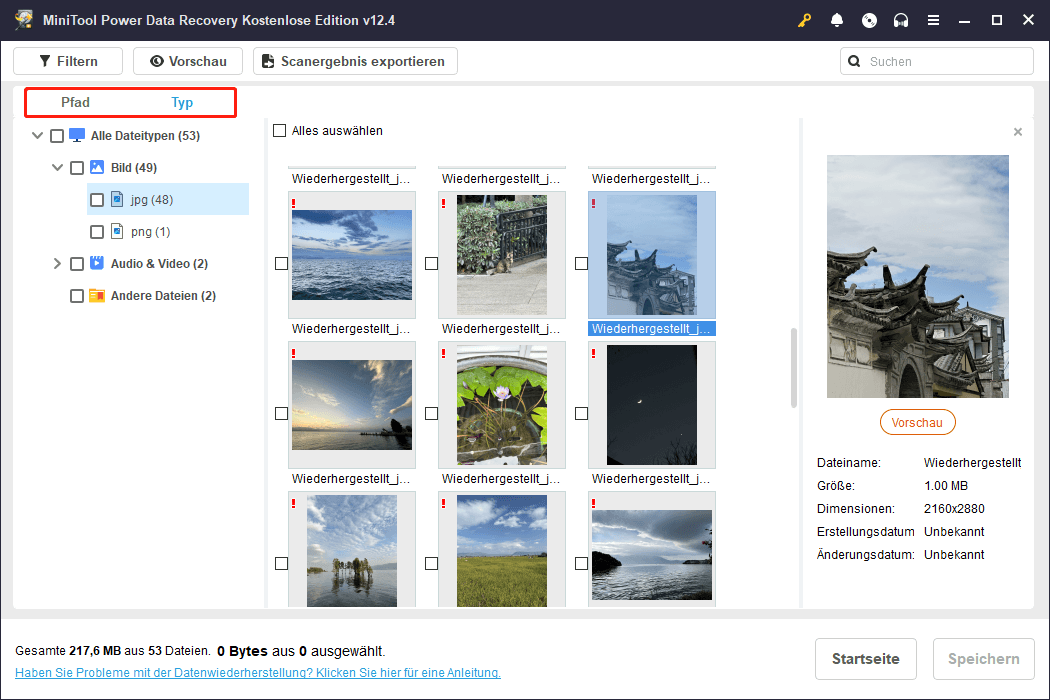Click the folder icon beside Andere Dateien
This screenshot has width=1050, height=700.
(97, 295)
